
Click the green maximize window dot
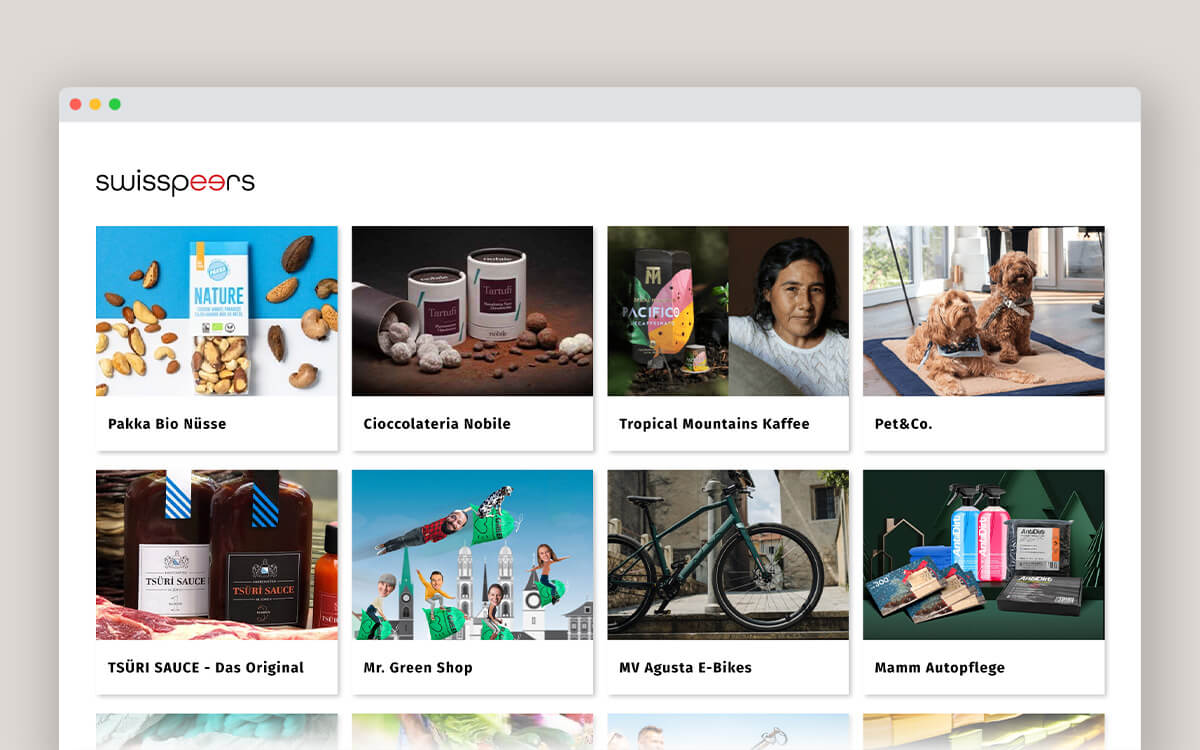click(x=115, y=104)
